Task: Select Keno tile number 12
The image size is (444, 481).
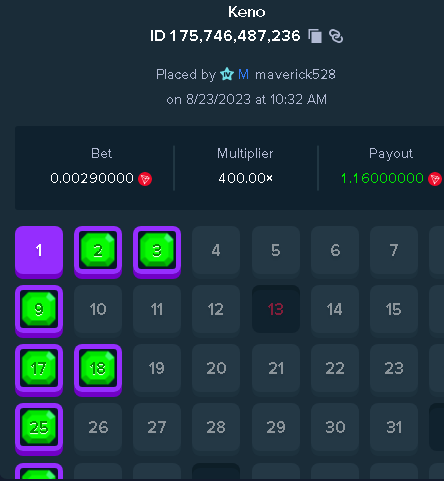Action: [x=216, y=310]
